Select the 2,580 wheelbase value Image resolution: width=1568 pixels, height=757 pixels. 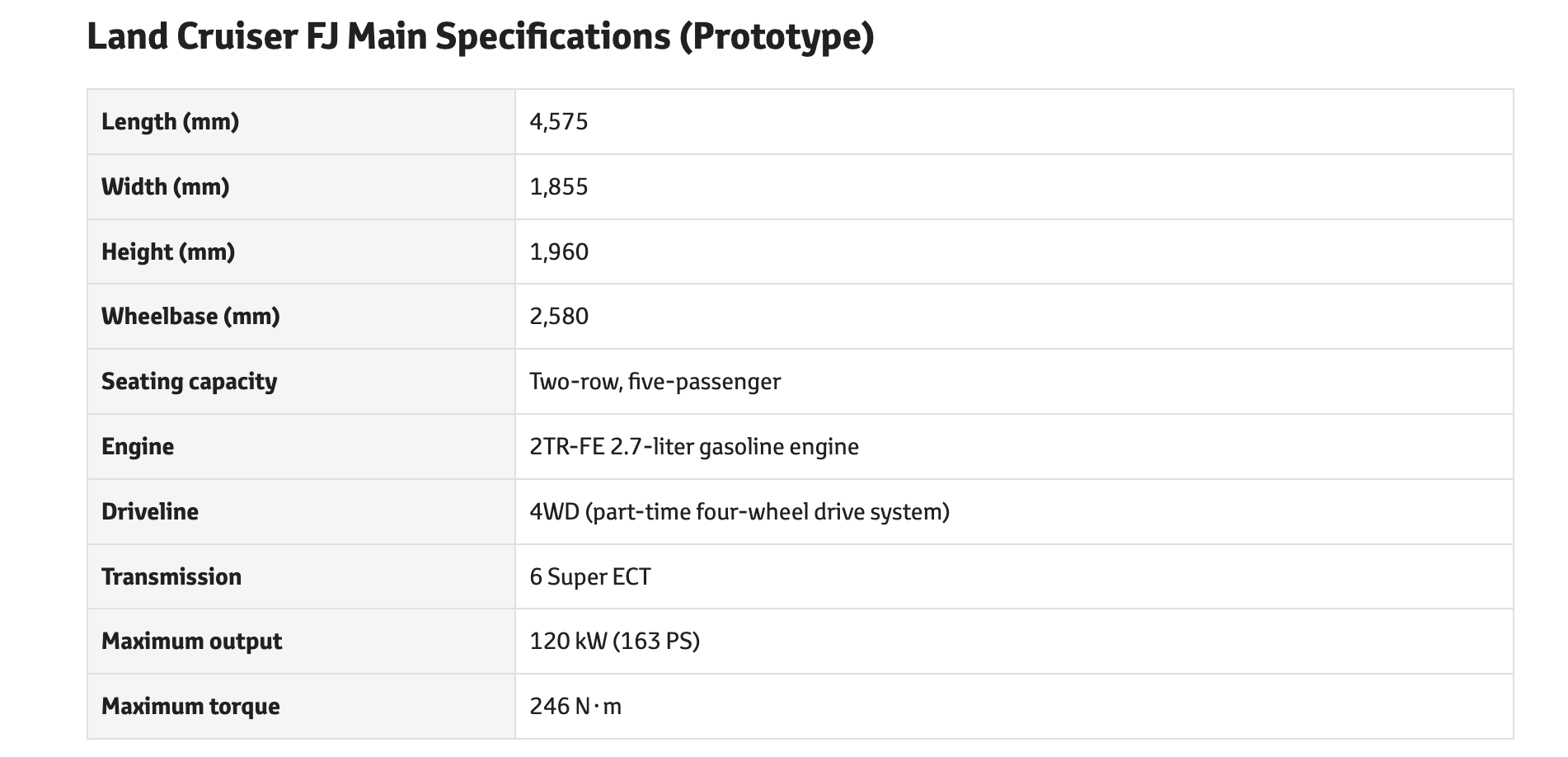pos(559,317)
